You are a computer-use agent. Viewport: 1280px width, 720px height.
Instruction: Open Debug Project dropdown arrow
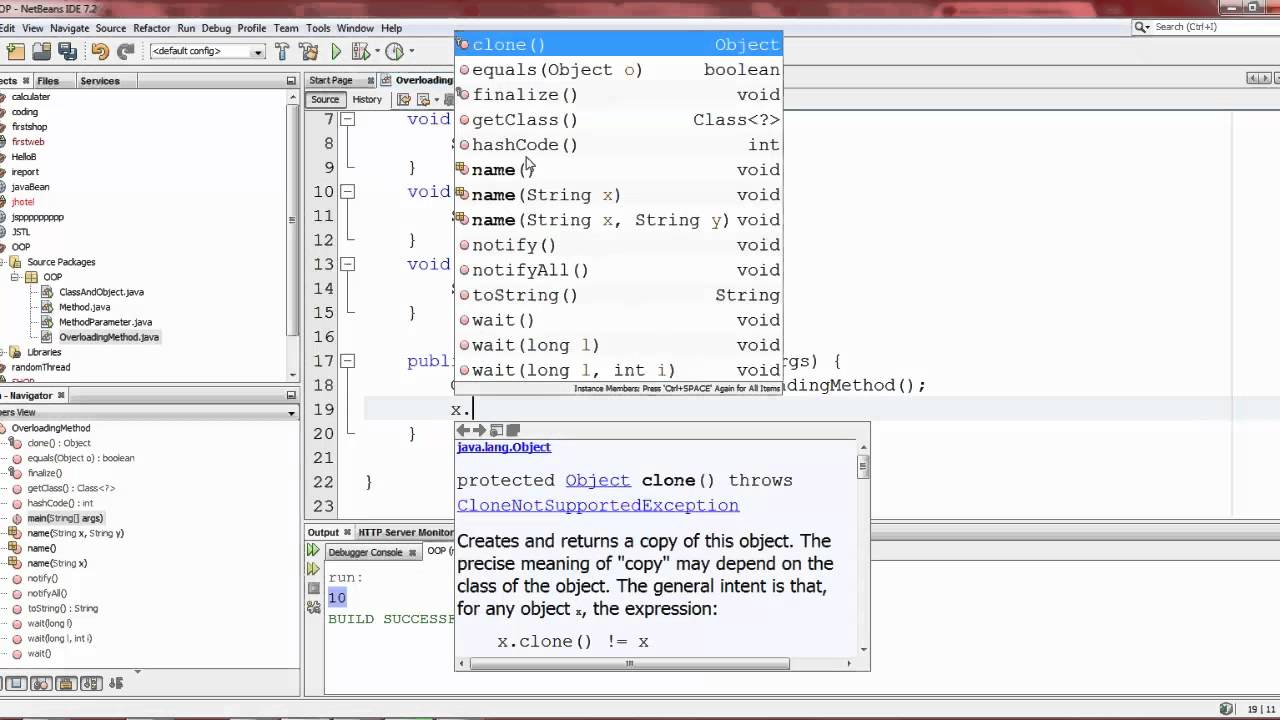tap(375, 51)
